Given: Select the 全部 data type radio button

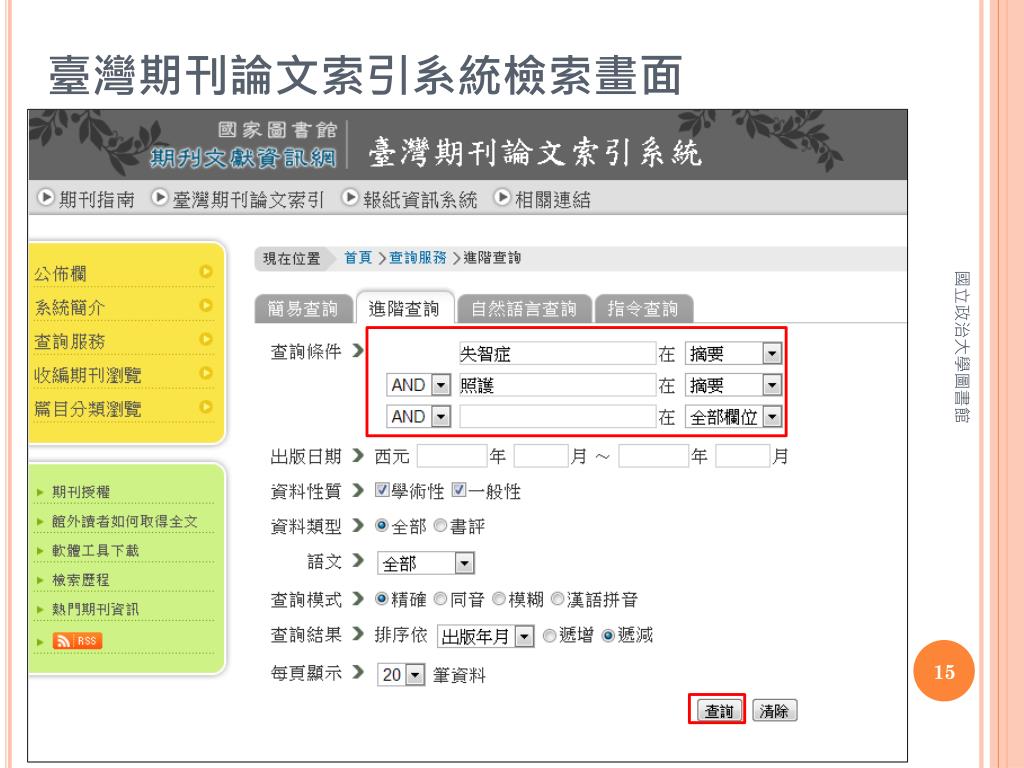Looking at the screenshot, I should point(381,526).
